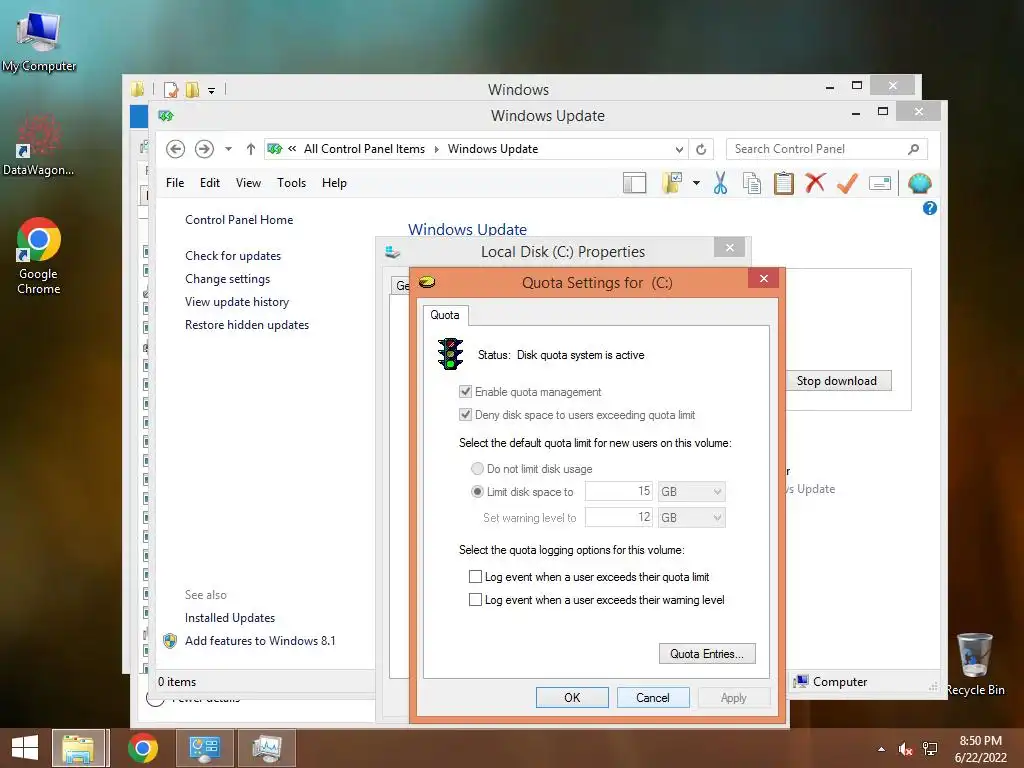Image resolution: width=1024 pixels, height=768 pixels.
Task: Open the File menu
Action: tap(175, 183)
